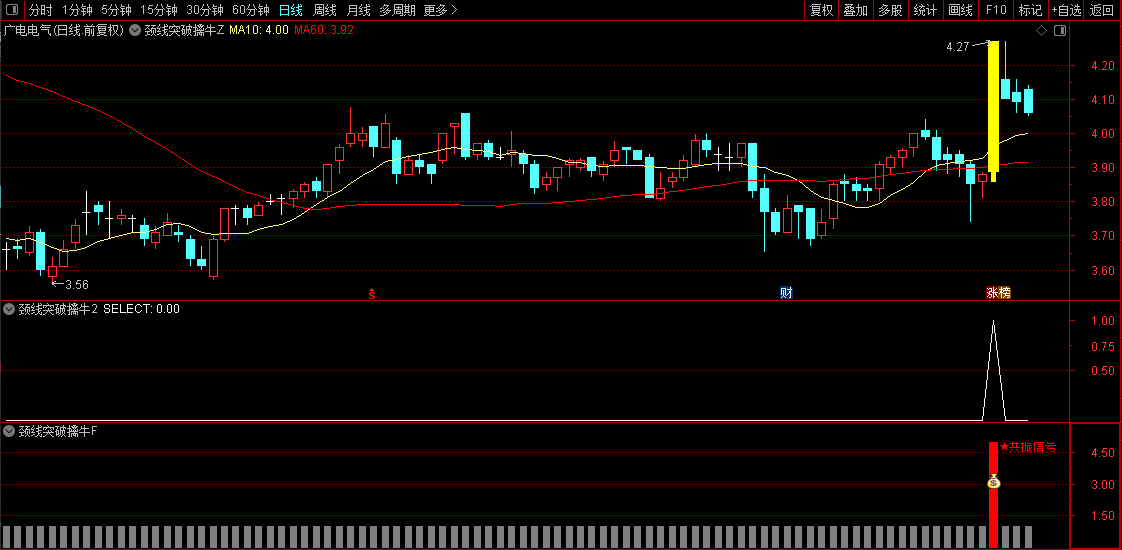Switch to 60分钟 chart period
The height and width of the screenshot is (550, 1122).
(x=250, y=10)
